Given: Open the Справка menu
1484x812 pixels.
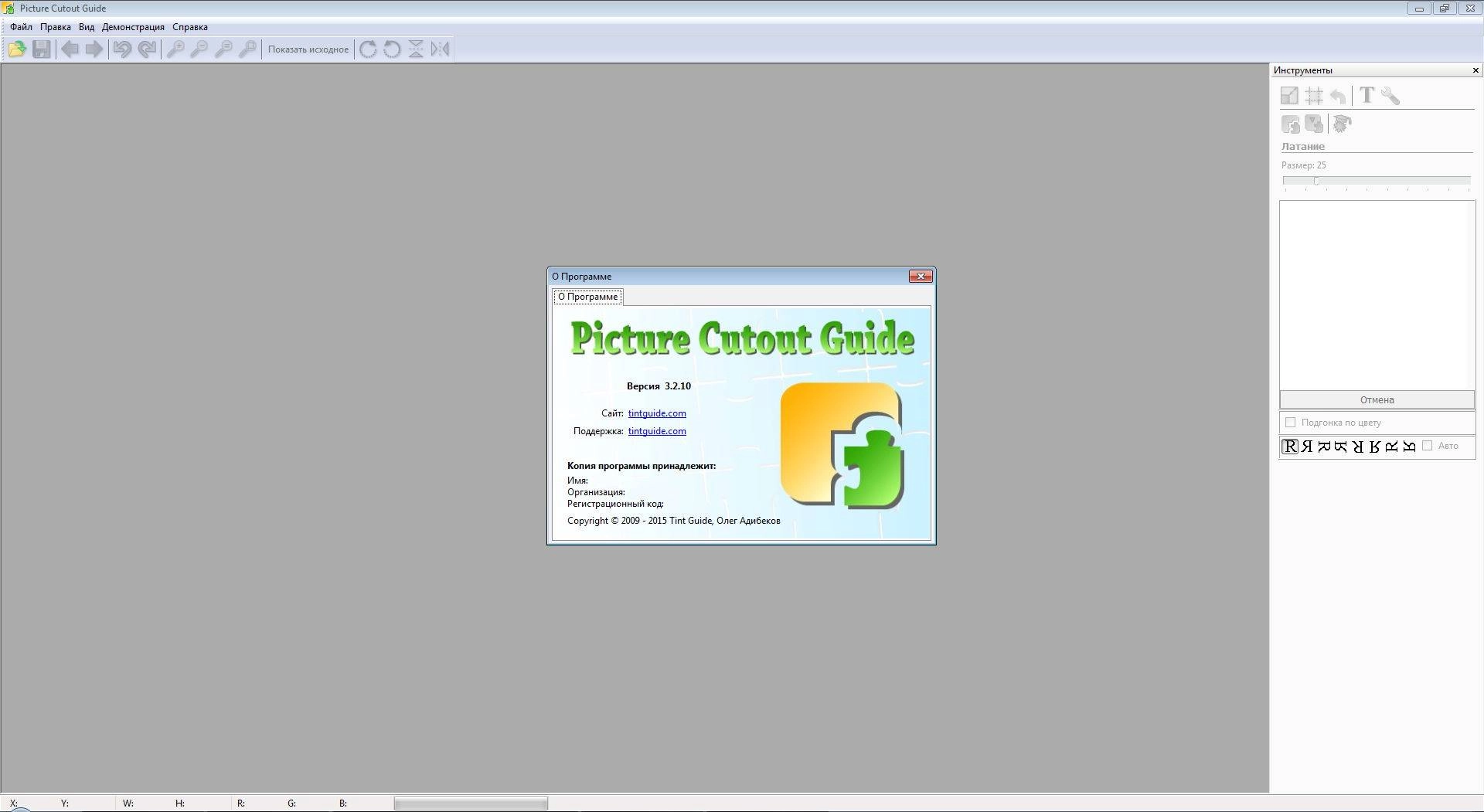Looking at the screenshot, I should pos(190,27).
